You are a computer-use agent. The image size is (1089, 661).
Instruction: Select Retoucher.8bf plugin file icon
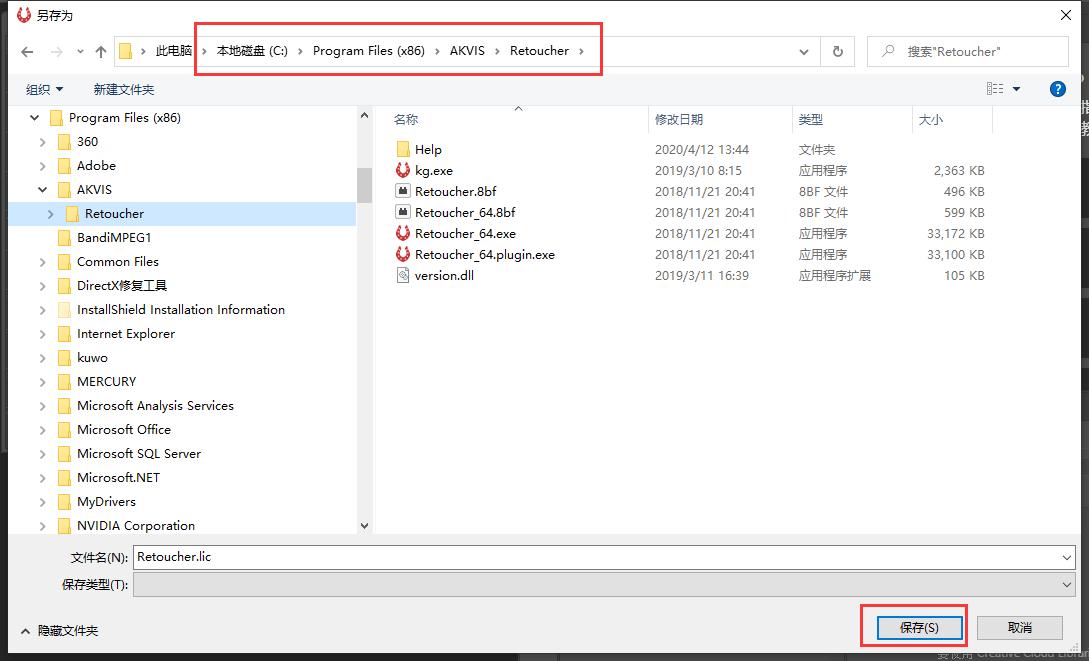(403, 191)
